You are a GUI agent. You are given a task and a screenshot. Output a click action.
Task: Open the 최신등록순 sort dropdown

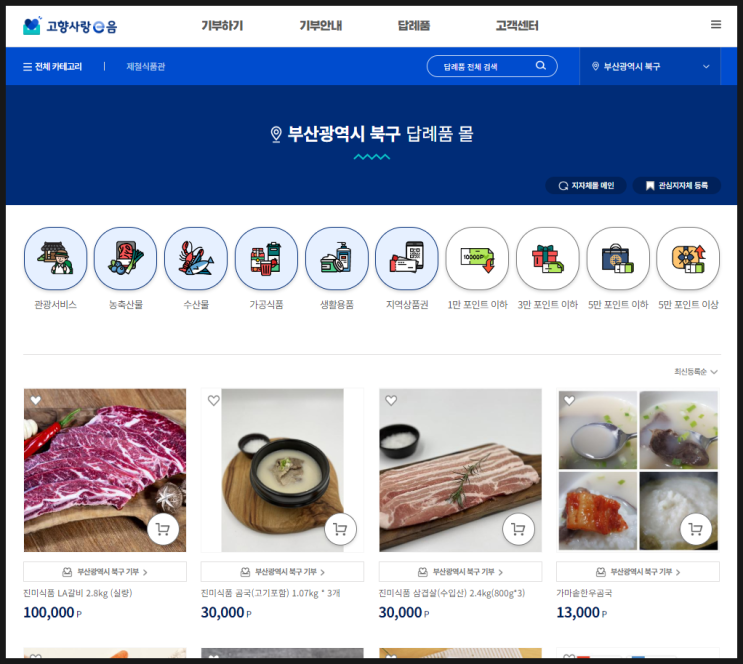tap(696, 372)
